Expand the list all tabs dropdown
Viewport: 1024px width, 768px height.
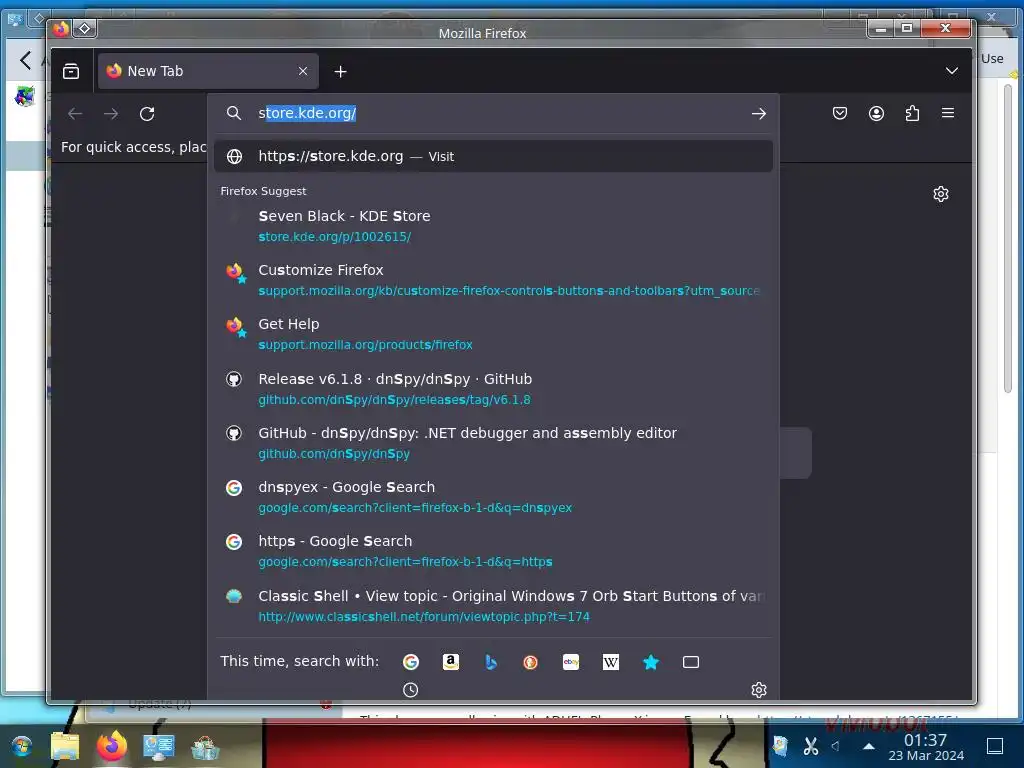click(x=952, y=71)
